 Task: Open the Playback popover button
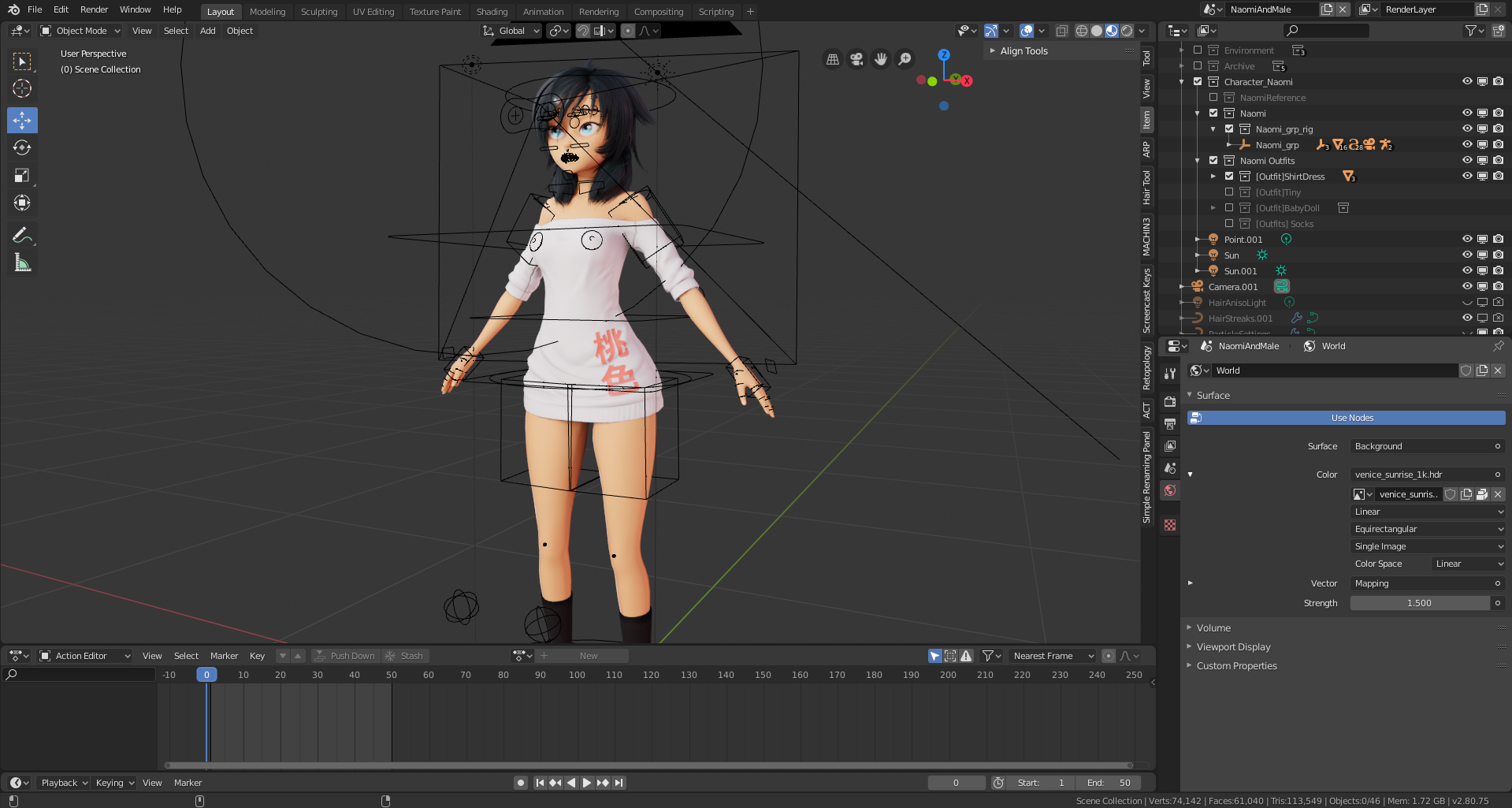[63, 783]
